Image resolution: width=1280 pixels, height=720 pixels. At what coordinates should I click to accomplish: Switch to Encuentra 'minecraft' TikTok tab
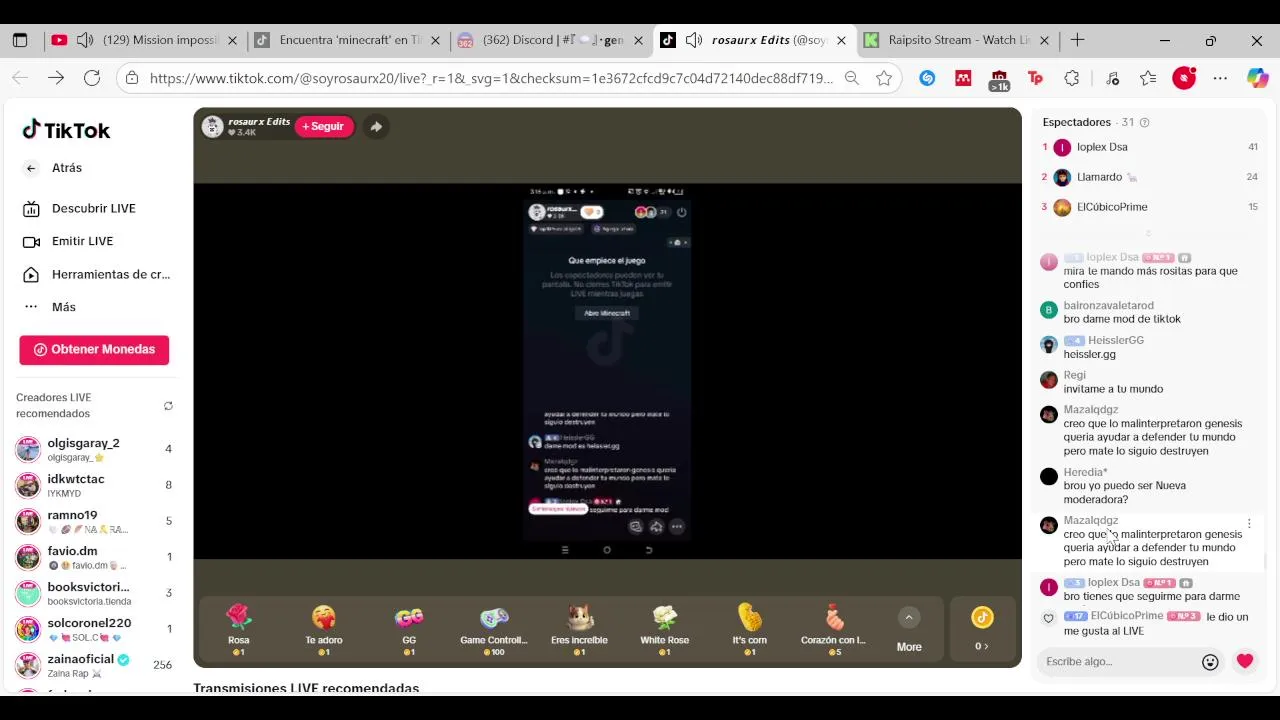(x=349, y=40)
